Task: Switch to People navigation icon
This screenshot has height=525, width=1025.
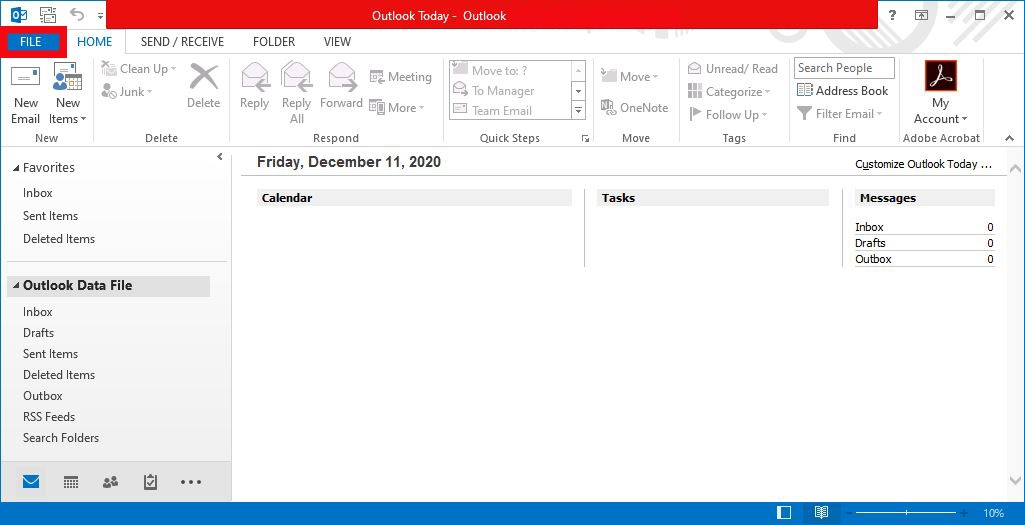Action: [110, 483]
